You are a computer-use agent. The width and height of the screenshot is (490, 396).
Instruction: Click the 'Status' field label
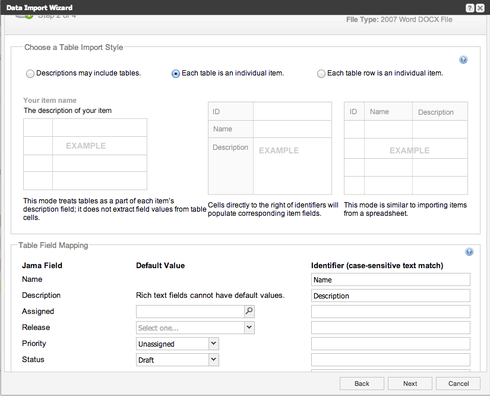pyautogui.click(x=33, y=359)
